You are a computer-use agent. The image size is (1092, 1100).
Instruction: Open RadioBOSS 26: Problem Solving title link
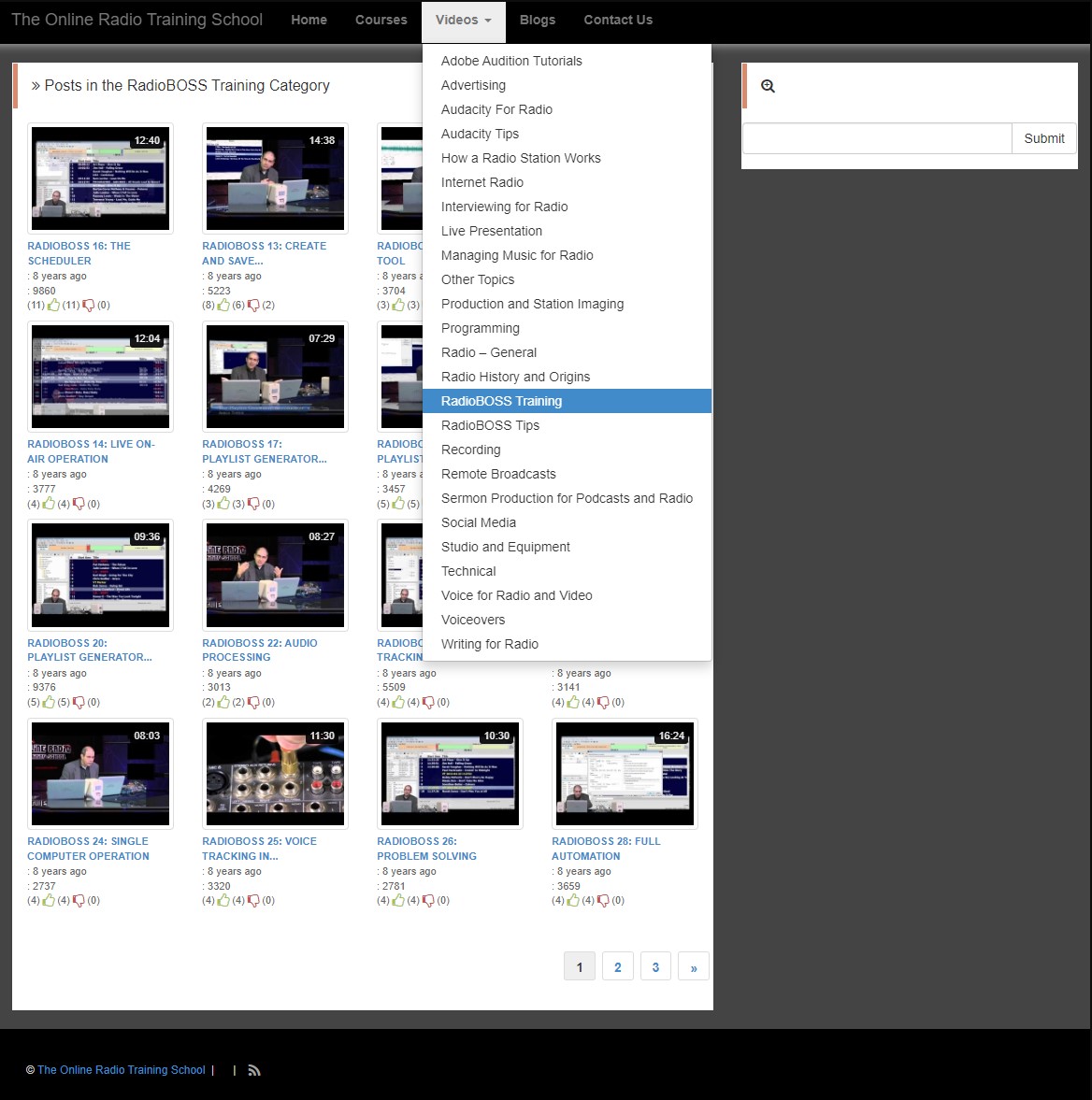pyautogui.click(x=426, y=849)
